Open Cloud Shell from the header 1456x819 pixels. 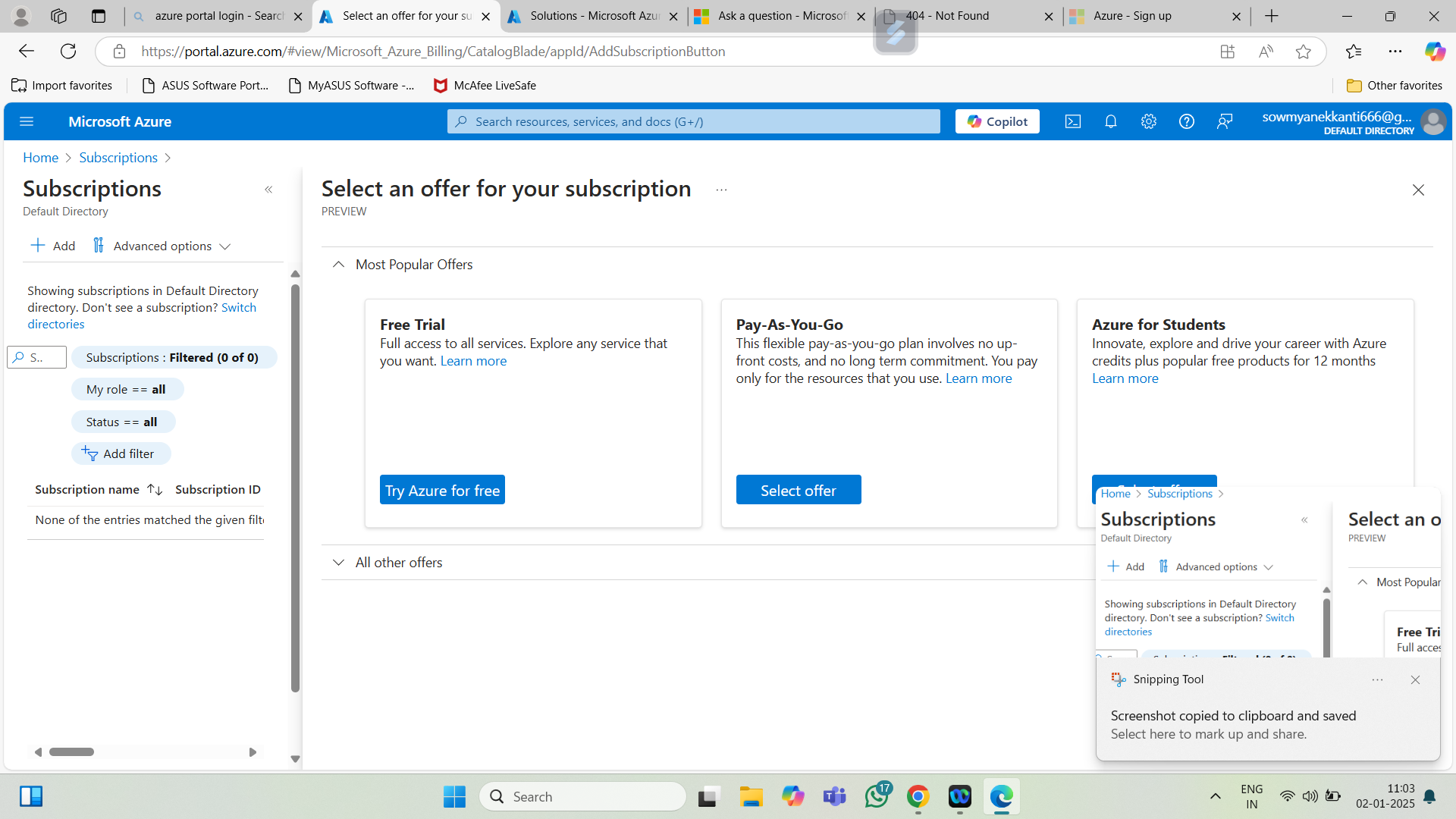tap(1073, 121)
